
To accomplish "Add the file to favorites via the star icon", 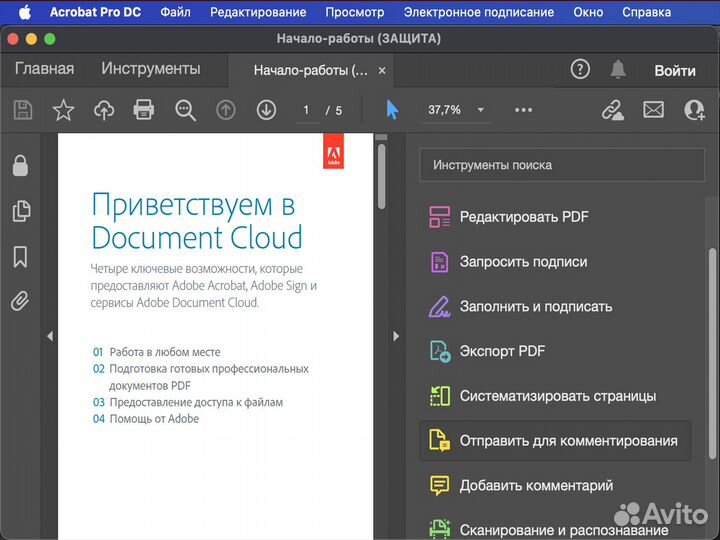I will (63, 110).
